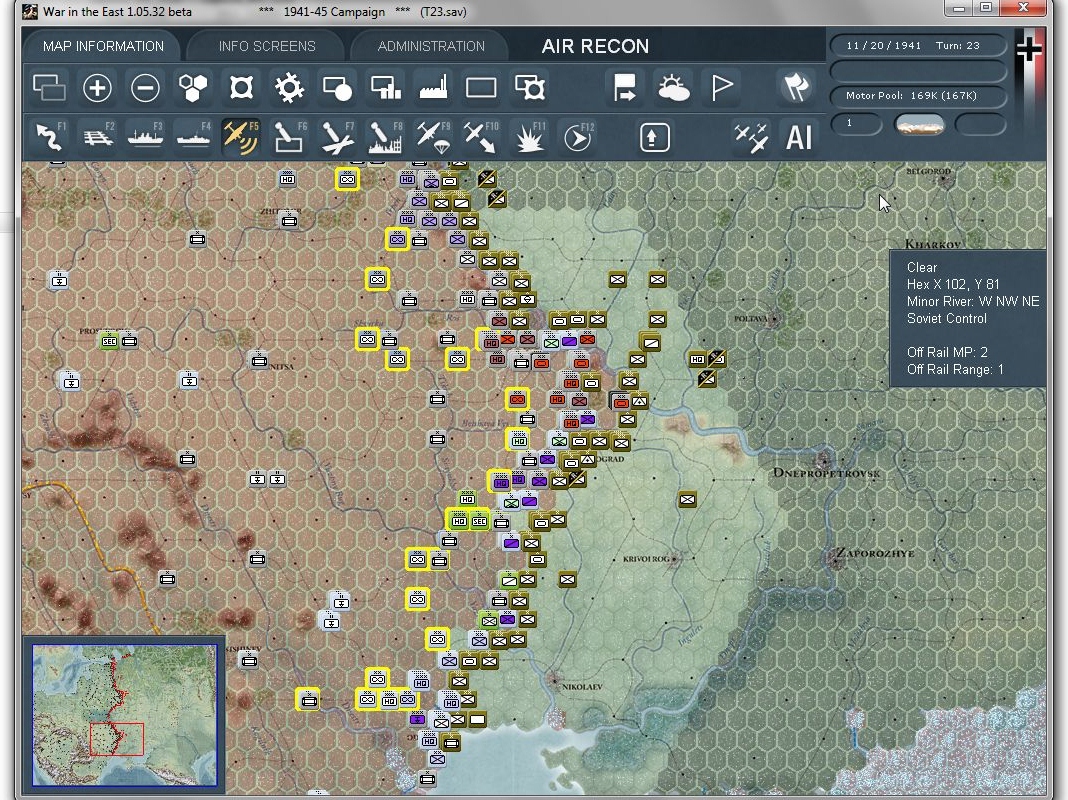The image size is (1068, 800).
Task: Switch to the INFO SCREENS tab
Action: pyautogui.click(x=266, y=46)
